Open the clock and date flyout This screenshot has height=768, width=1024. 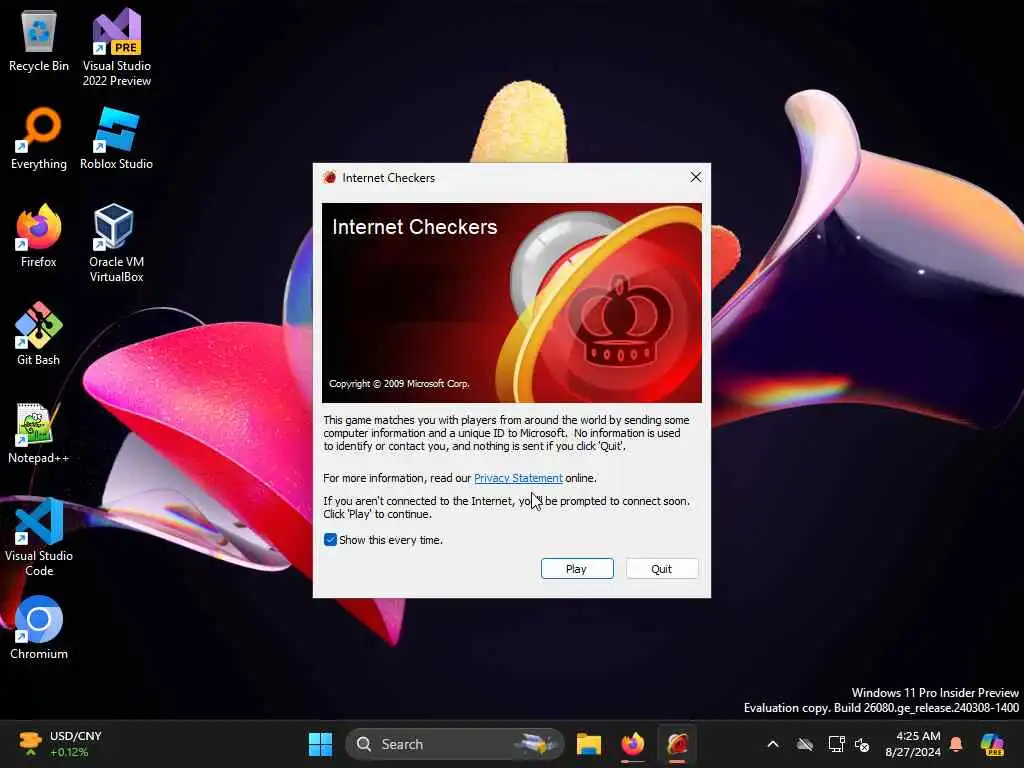[912, 744]
